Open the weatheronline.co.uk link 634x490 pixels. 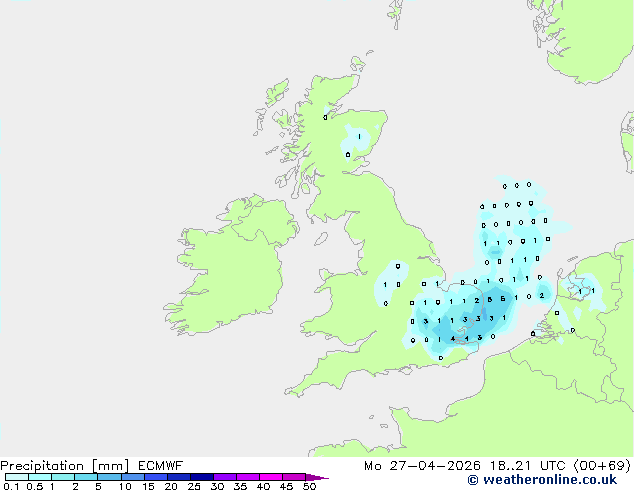pyautogui.click(x=550, y=480)
